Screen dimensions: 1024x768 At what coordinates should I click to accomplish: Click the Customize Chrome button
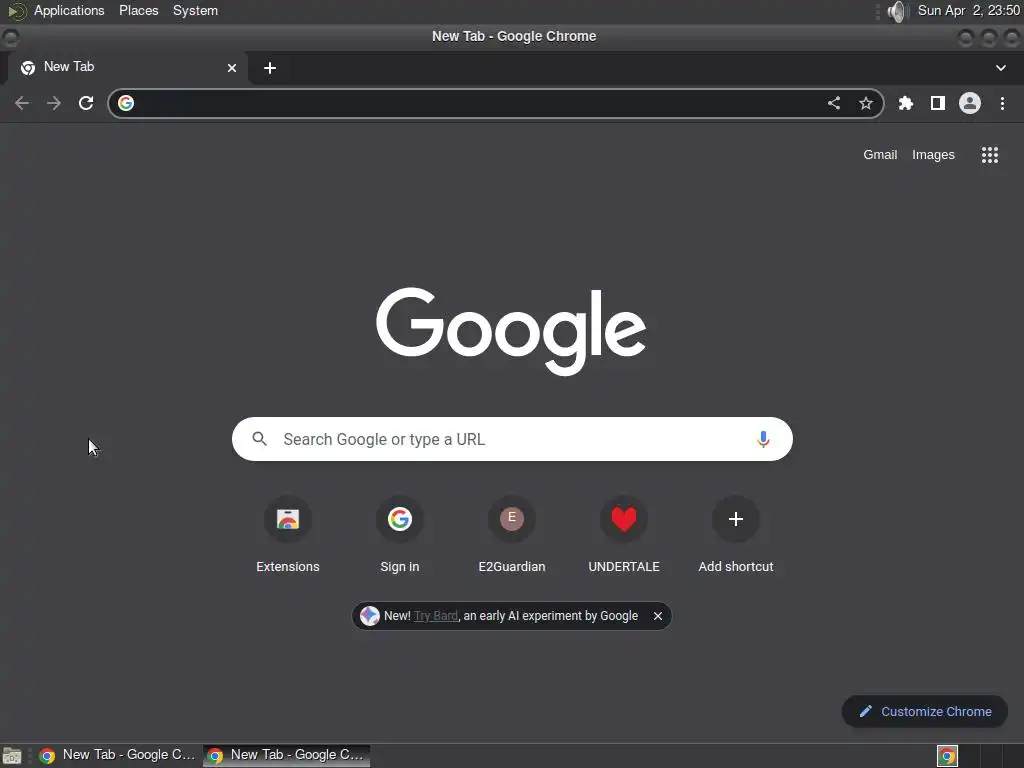tap(925, 711)
